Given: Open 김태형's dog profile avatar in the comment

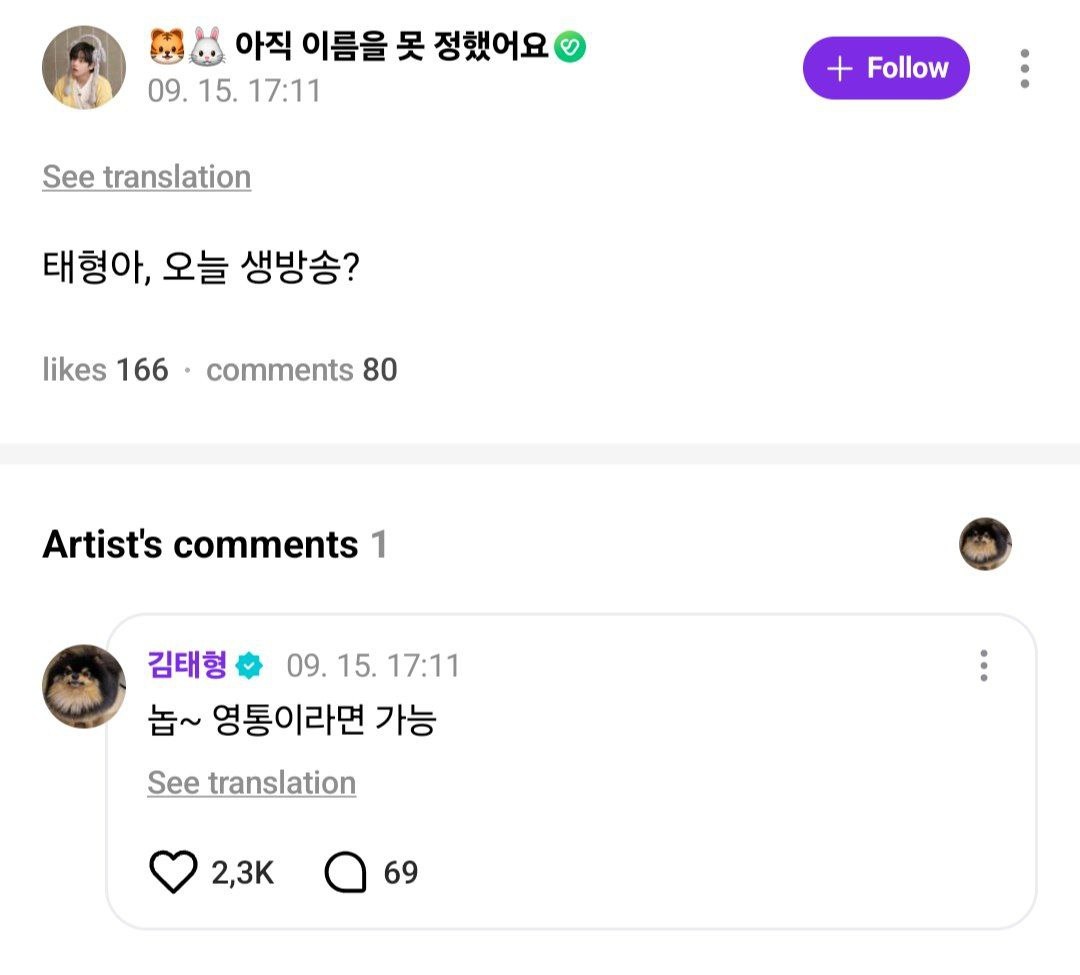Looking at the screenshot, I should click(84, 686).
